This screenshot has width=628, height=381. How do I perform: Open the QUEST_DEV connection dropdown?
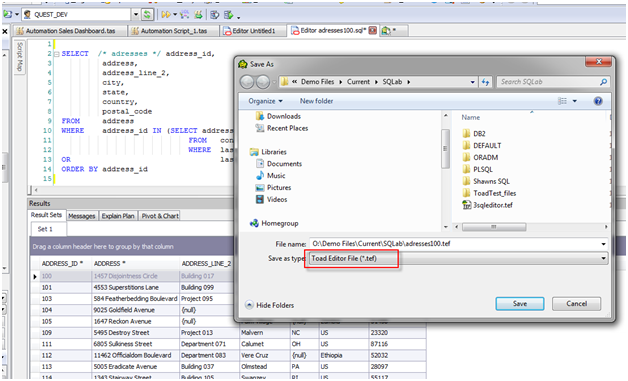point(136,15)
